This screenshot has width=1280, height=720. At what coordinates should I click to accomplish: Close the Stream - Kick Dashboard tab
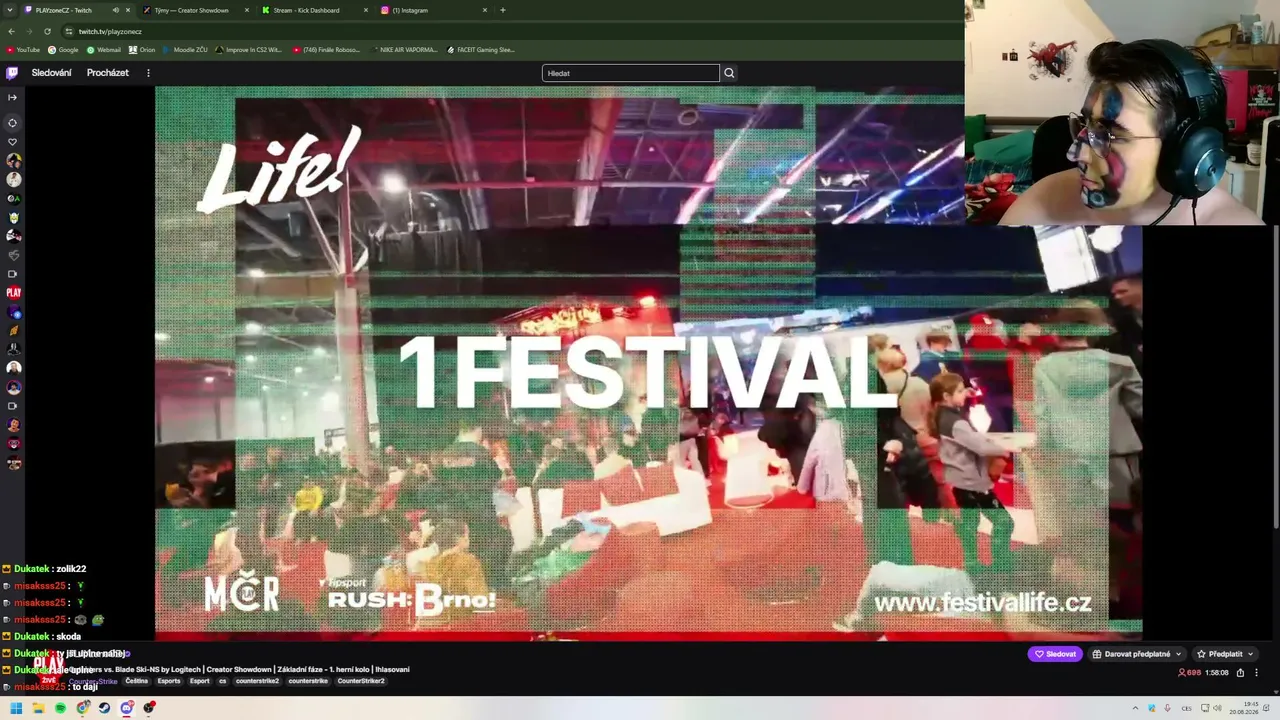pos(366,10)
